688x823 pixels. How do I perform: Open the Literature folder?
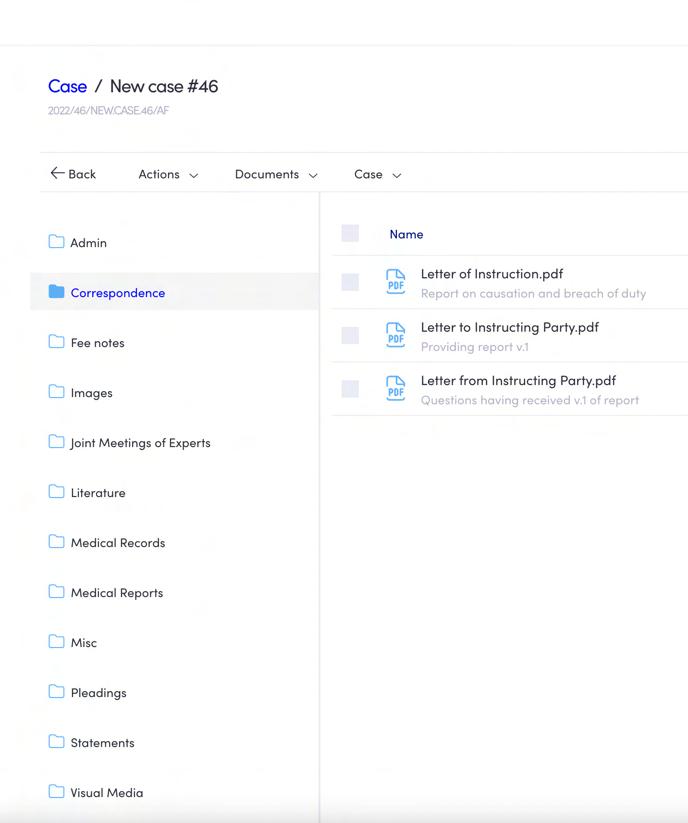click(x=98, y=493)
